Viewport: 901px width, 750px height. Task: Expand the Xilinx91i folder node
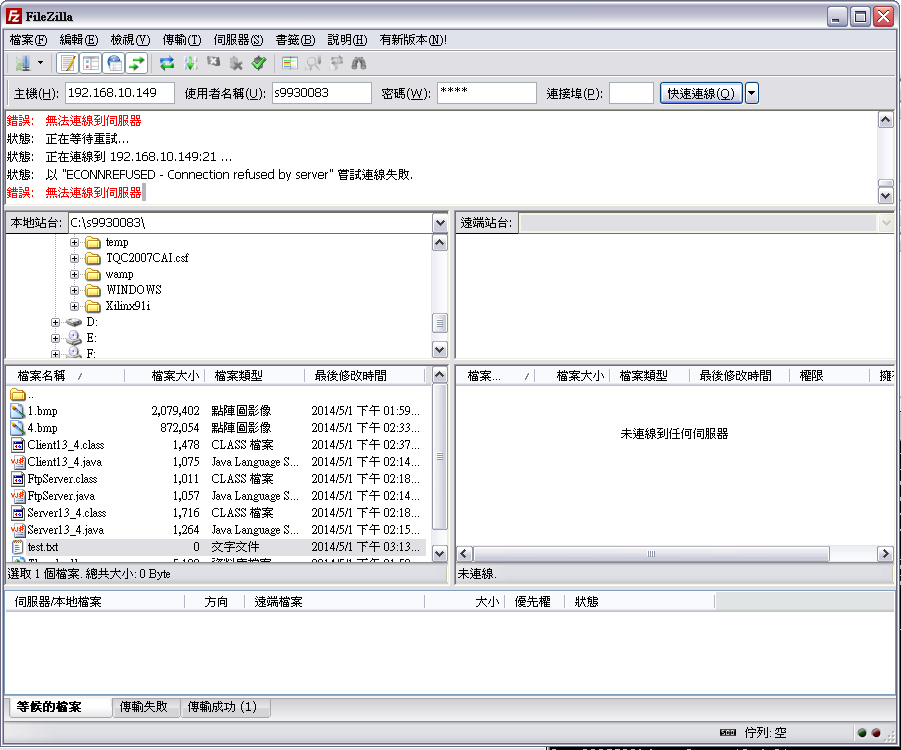(74, 306)
